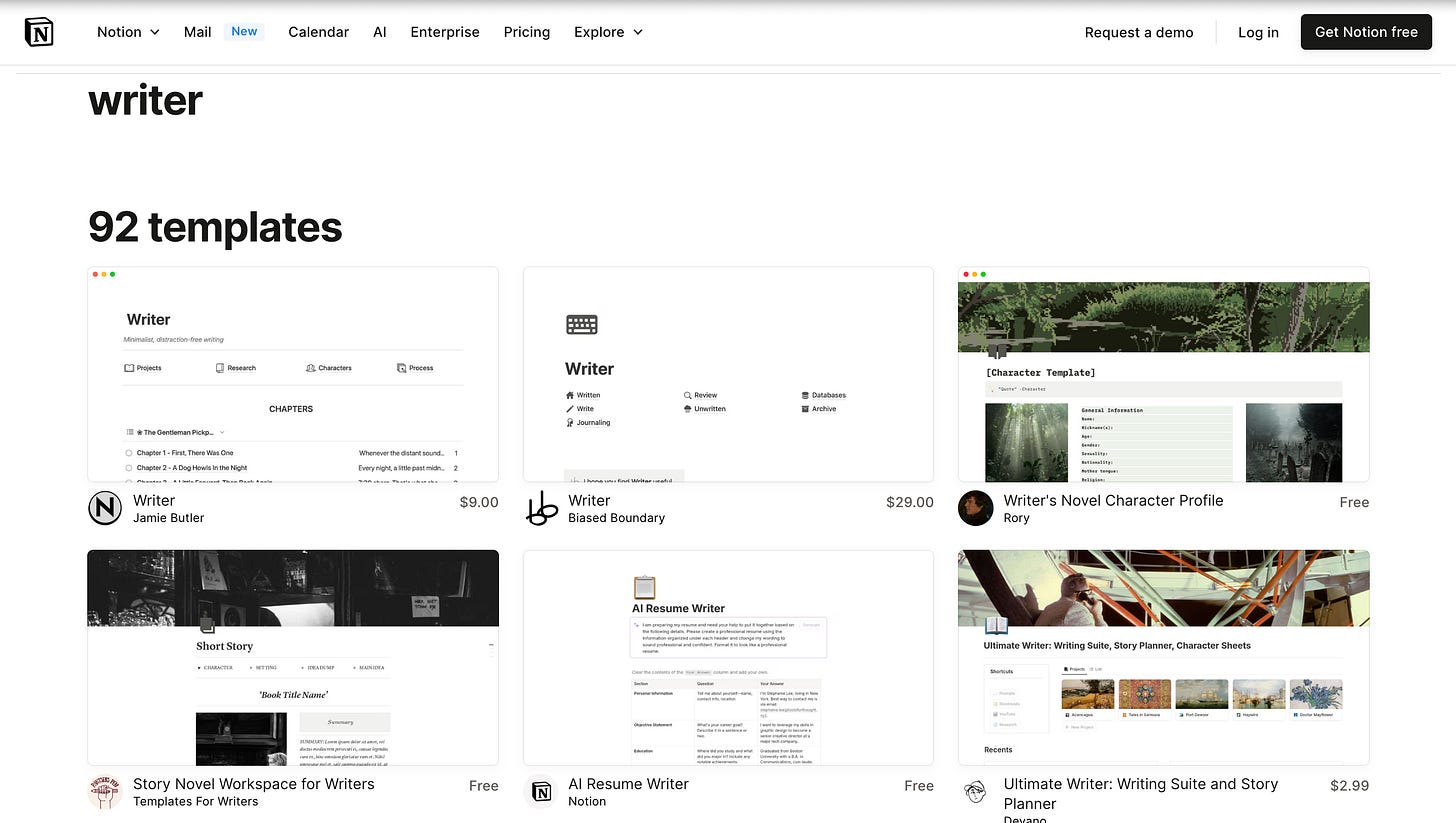Screen dimensions: 1456x823
Task: Open the Notion dropdown menu
Action: [x=128, y=32]
